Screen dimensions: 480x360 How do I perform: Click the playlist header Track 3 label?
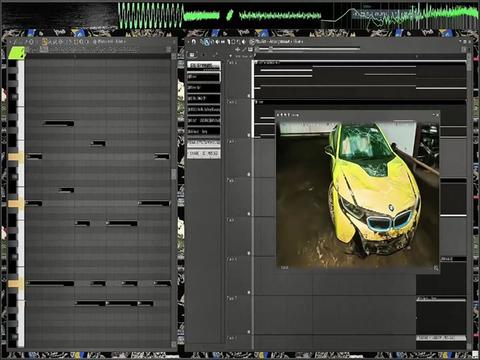(231, 141)
